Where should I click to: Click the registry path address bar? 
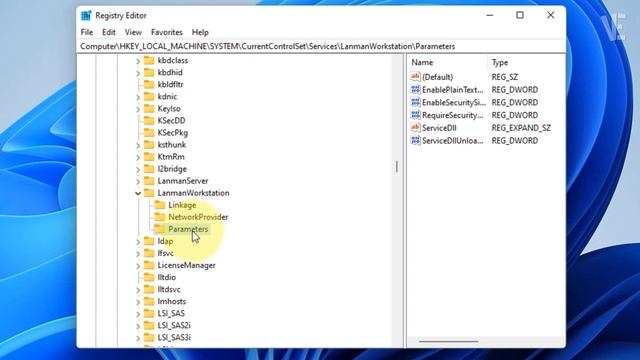[x=321, y=47]
